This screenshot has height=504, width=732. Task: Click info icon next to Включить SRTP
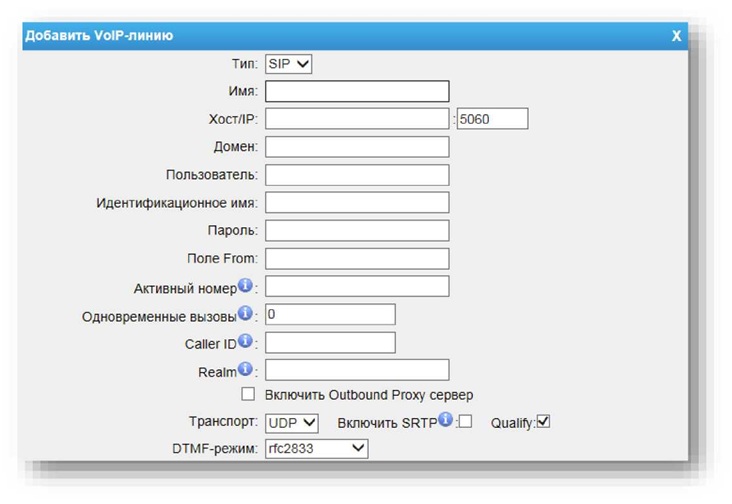tap(448, 421)
